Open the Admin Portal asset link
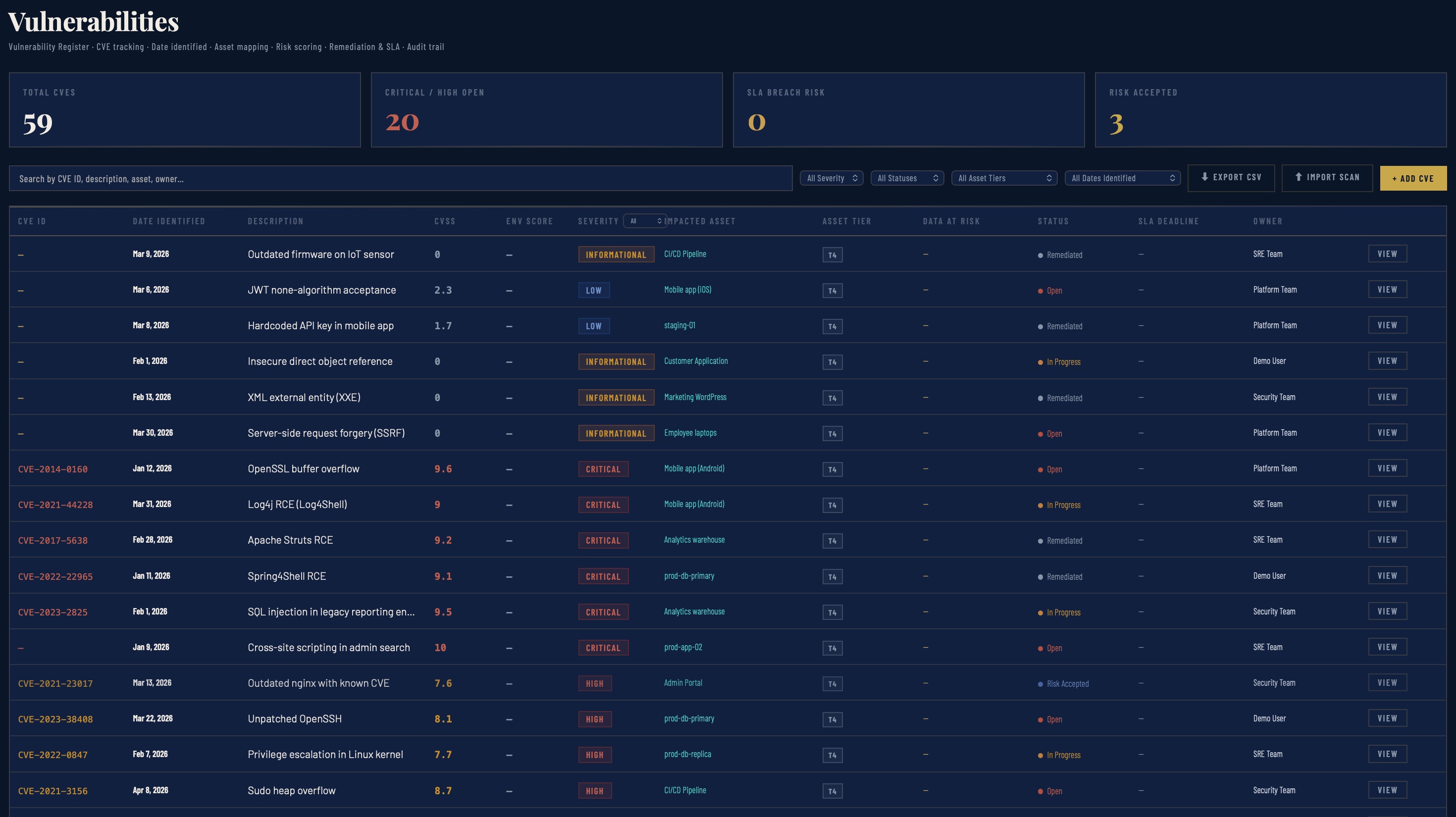1456x817 pixels. [683, 682]
